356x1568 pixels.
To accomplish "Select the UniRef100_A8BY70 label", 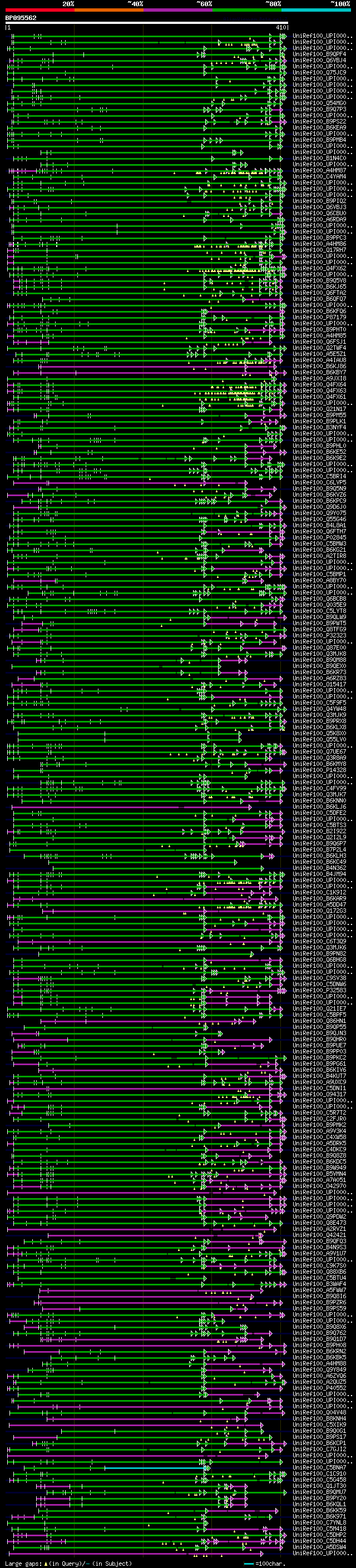I will click(319, 581).
